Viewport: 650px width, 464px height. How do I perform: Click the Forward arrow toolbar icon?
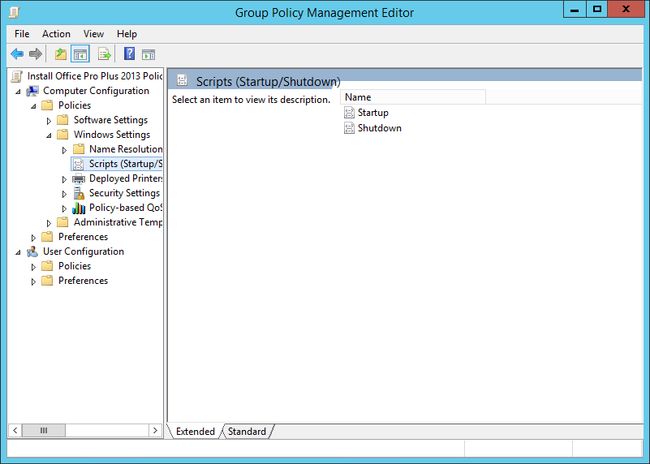(35, 54)
